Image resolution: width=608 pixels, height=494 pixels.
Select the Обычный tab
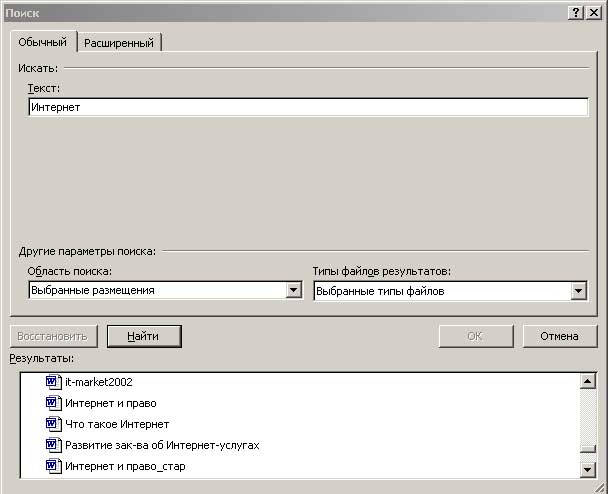42,42
